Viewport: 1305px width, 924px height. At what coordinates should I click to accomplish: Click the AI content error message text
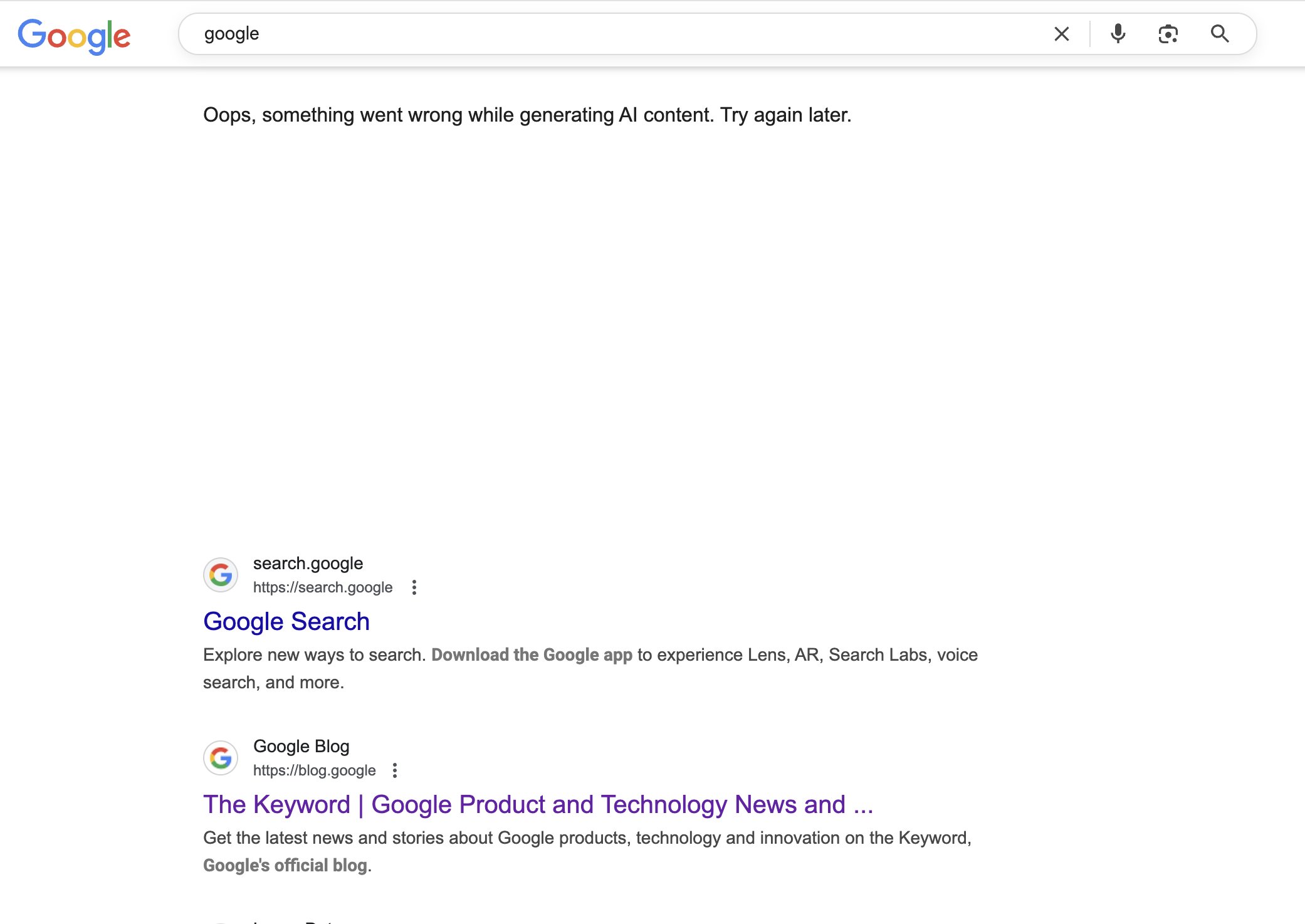(x=527, y=115)
